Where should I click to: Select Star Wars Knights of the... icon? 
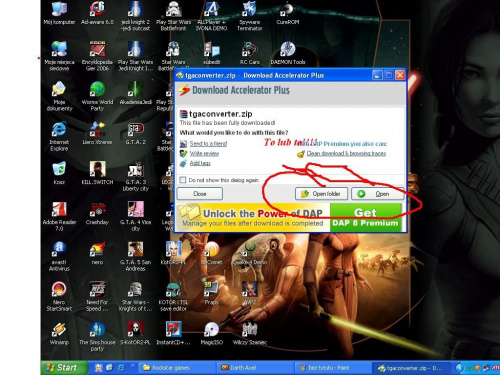click(135, 296)
